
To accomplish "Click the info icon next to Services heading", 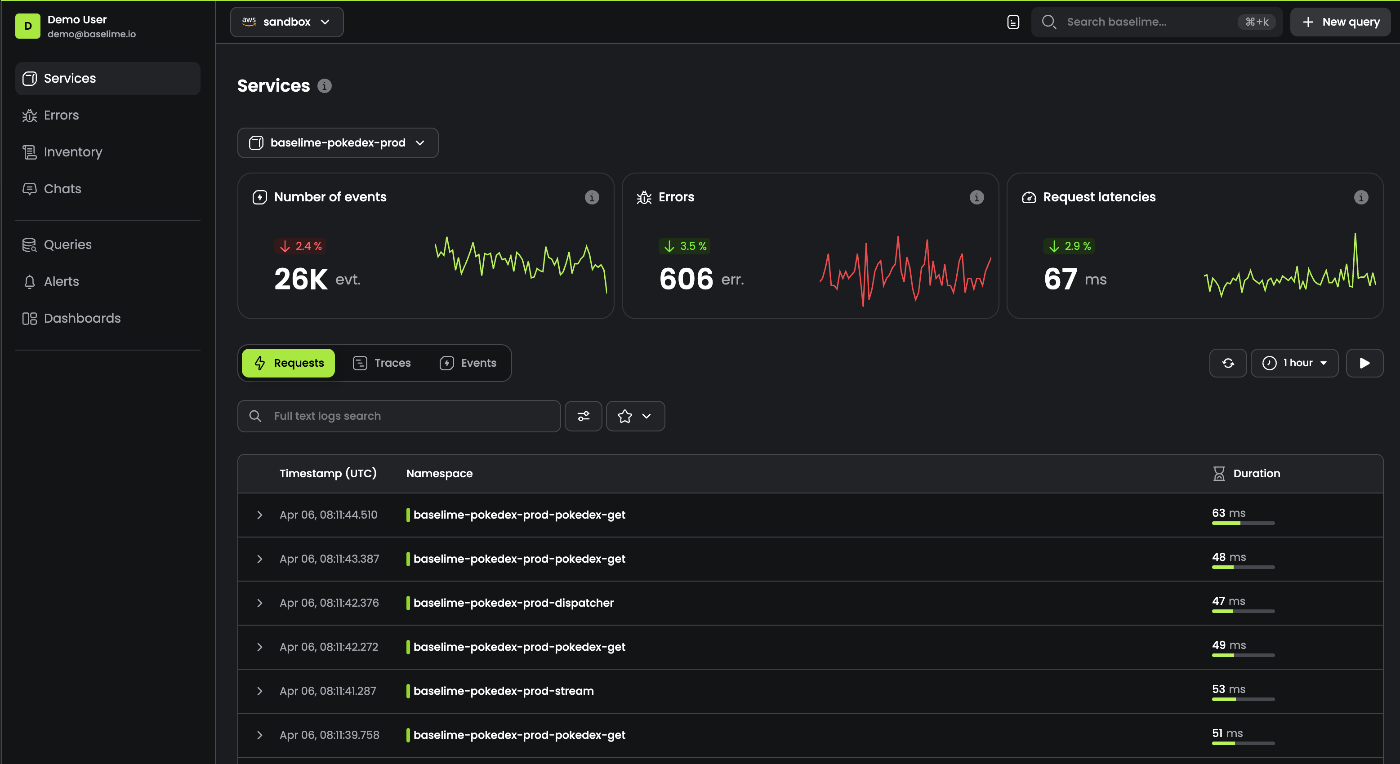I will tap(324, 86).
